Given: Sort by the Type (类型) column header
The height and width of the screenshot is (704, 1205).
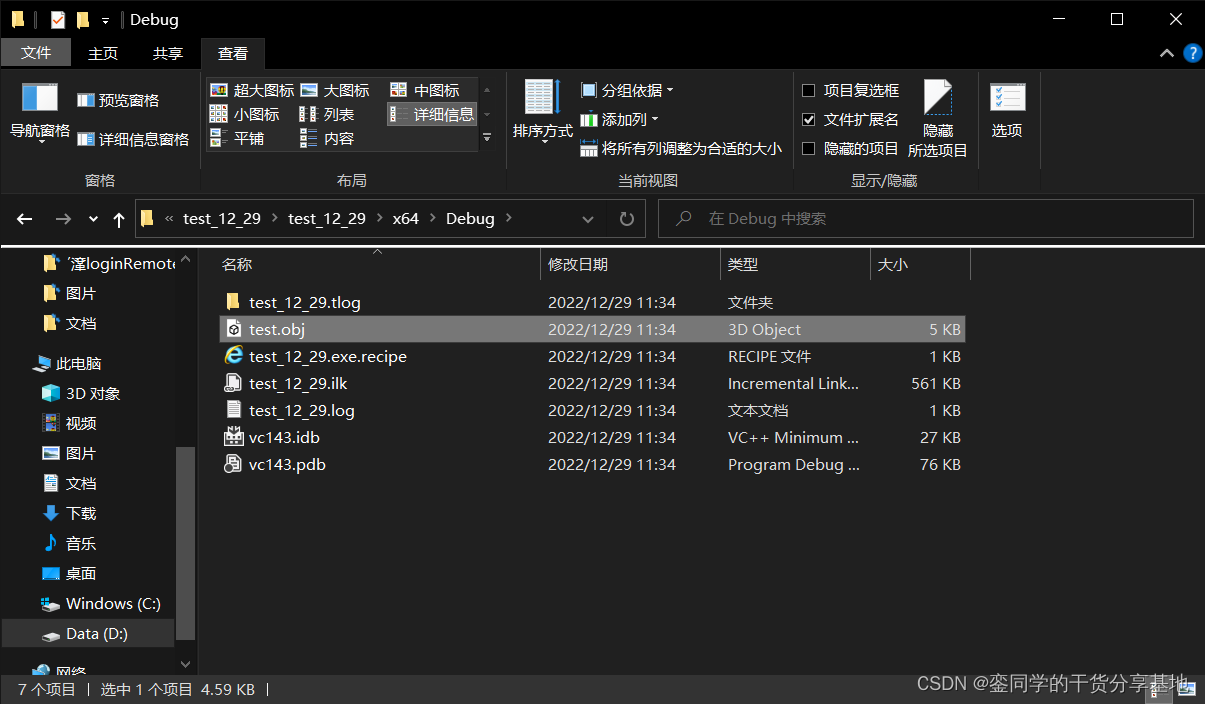Looking at the screenshot, I should 795,265.
